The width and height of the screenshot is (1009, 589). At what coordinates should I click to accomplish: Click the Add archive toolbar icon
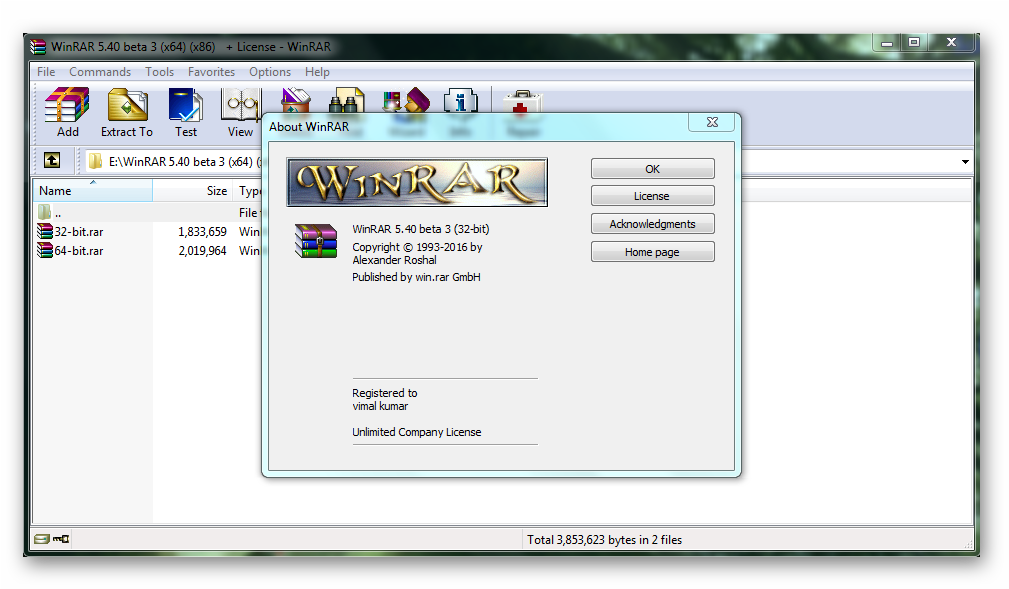point(67,105)
